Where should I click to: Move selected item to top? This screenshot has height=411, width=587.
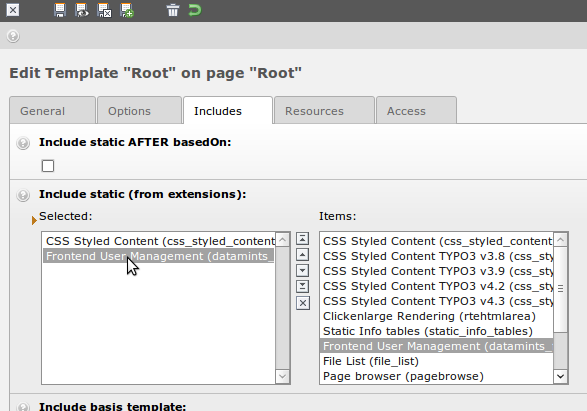click(302, 238)
